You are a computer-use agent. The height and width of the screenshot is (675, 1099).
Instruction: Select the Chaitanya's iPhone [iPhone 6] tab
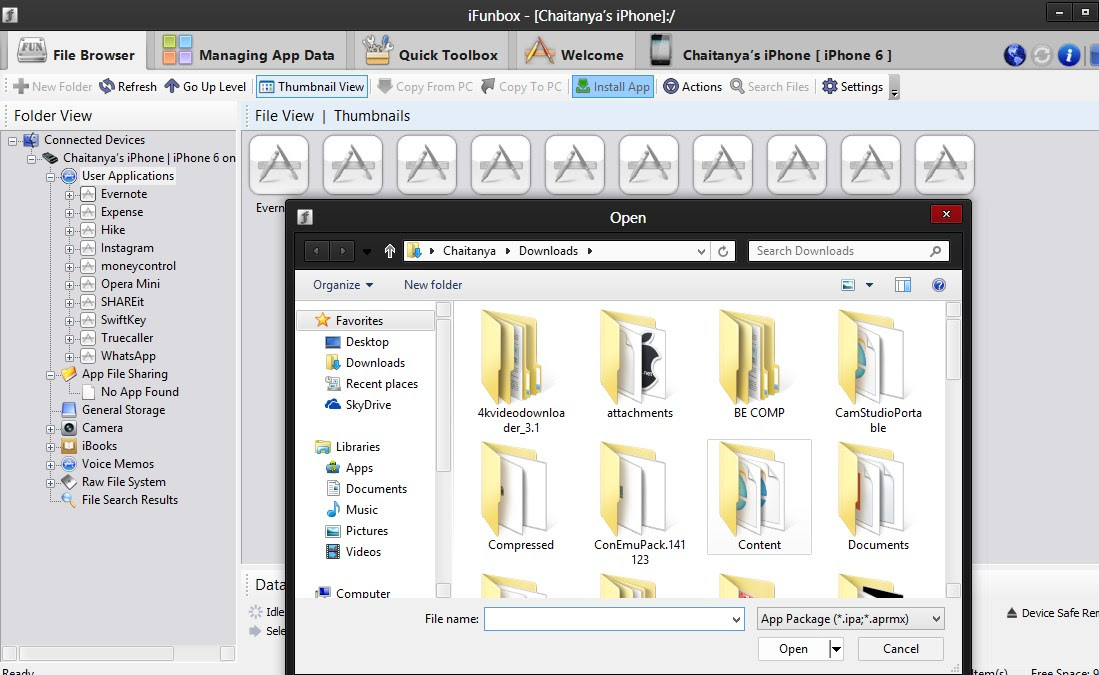click(x=770, y=53)
